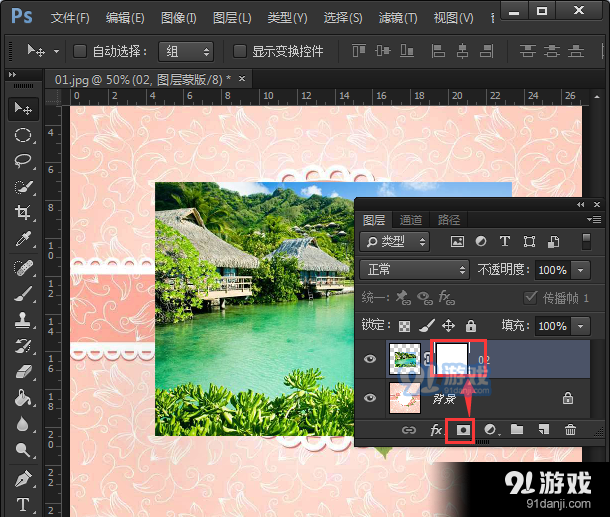Select the Elliptical Marquee tool

point(23,135)
